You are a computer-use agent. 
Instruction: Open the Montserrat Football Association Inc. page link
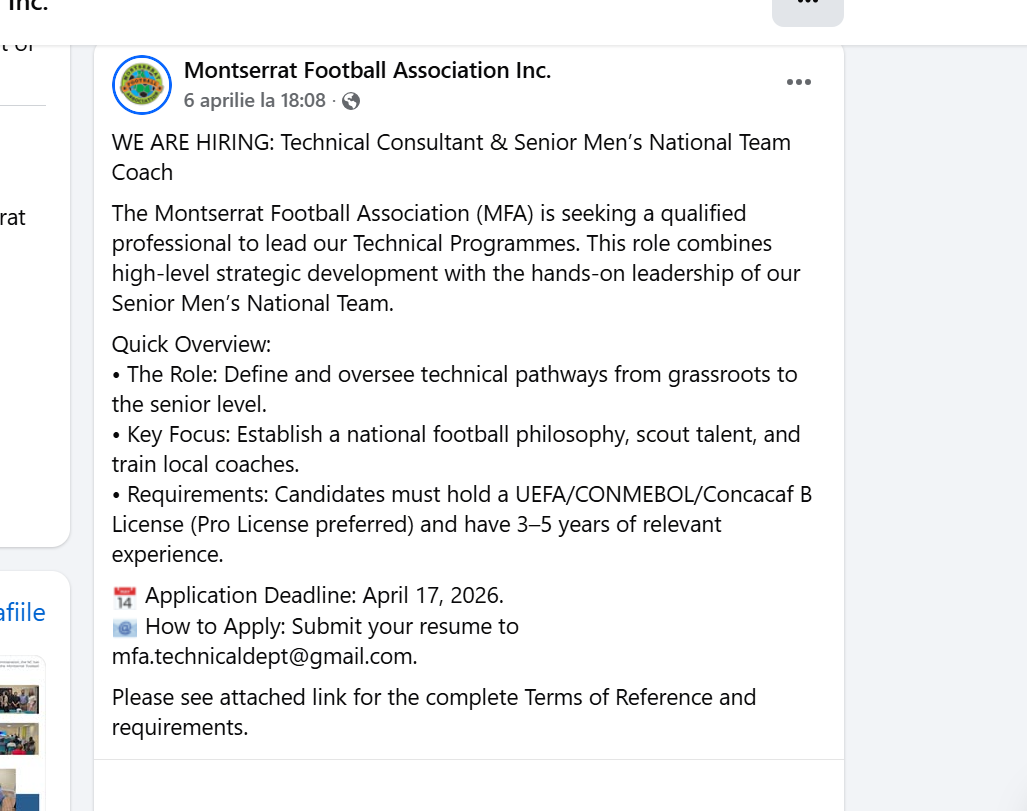pyautogui.click(x=367, y=70)
